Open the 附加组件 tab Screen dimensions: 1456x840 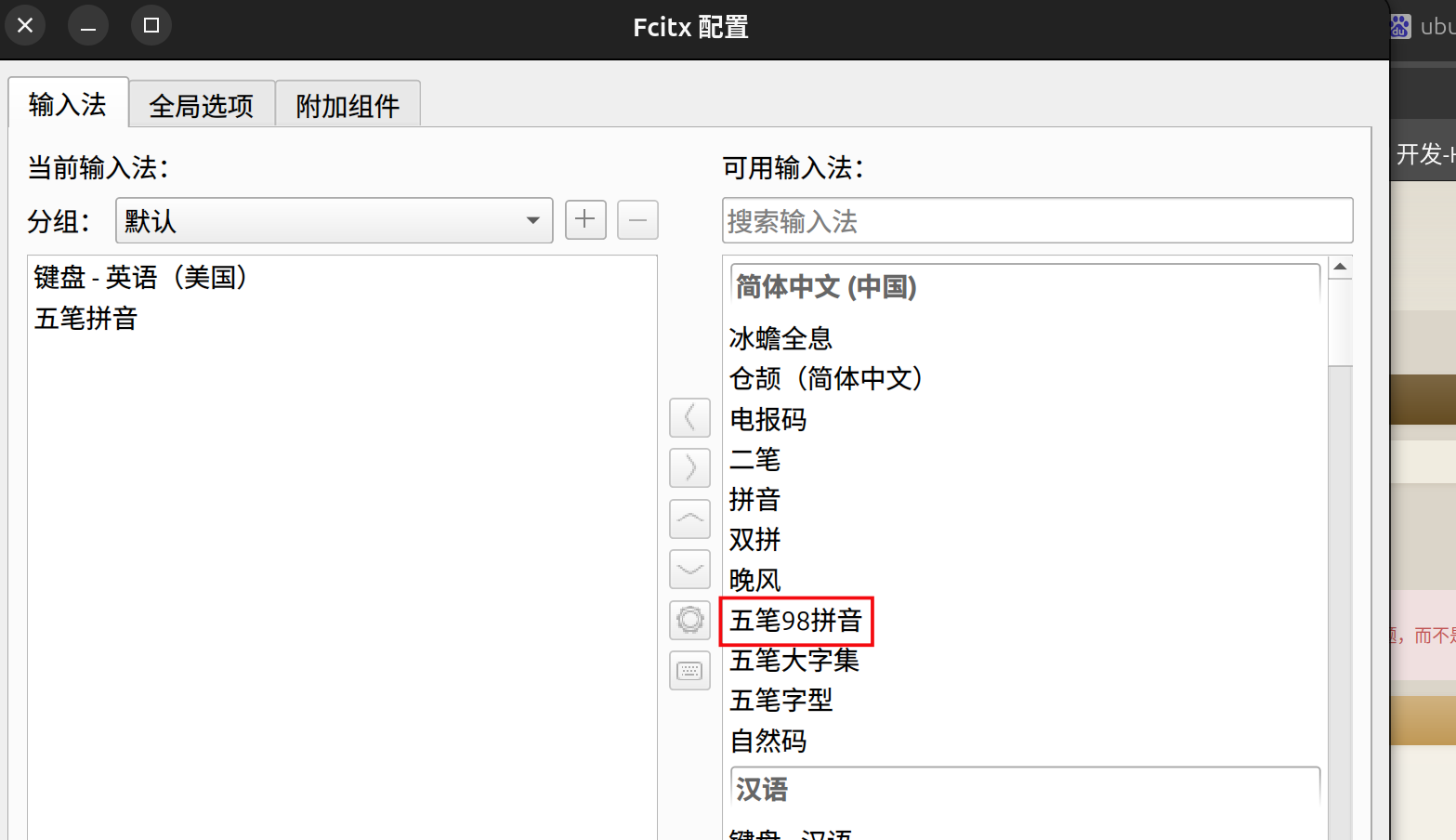348,105
